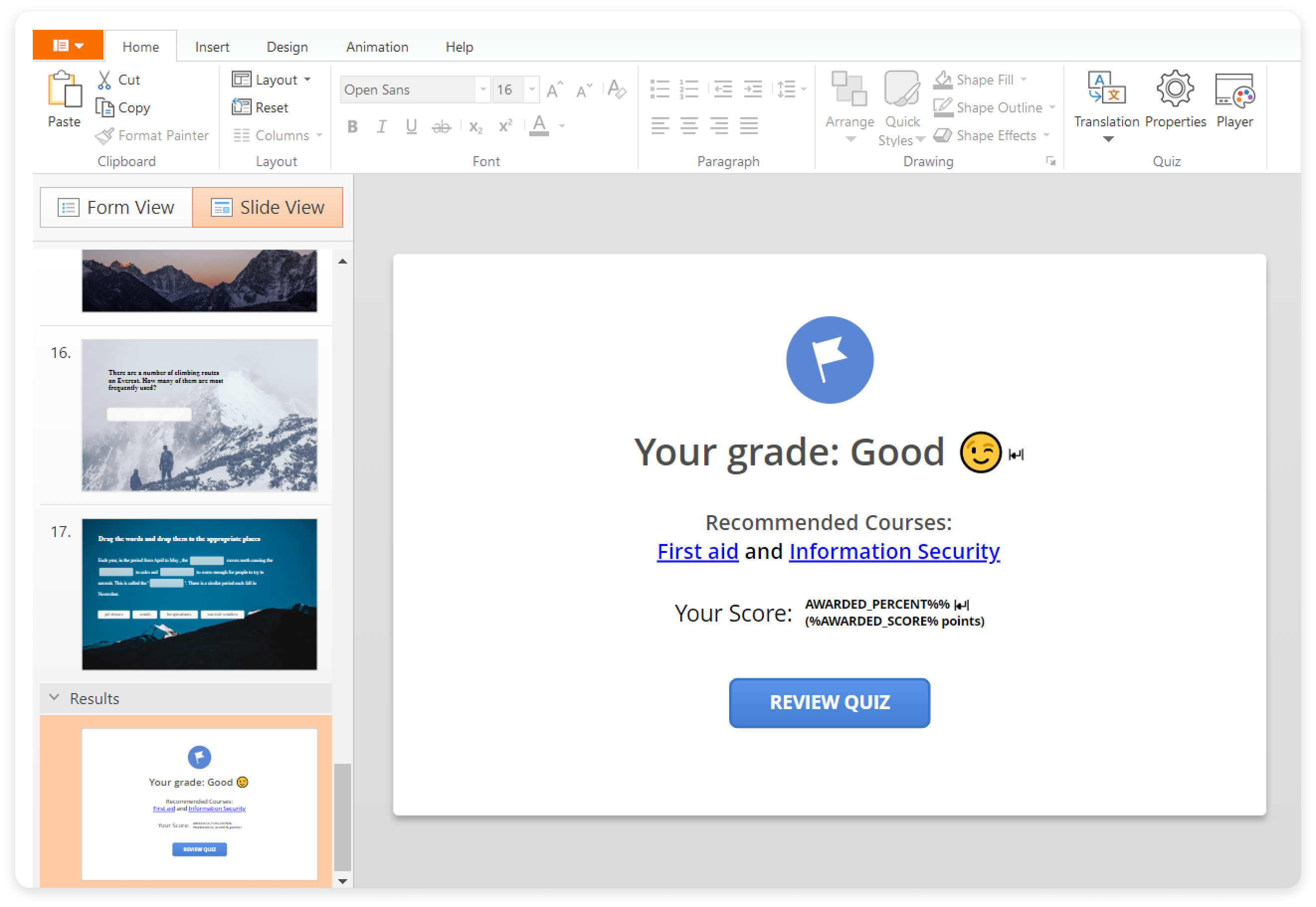Switch to the Home tab
This screenshot has height=907, width=1316.
(x=140, y=47)
